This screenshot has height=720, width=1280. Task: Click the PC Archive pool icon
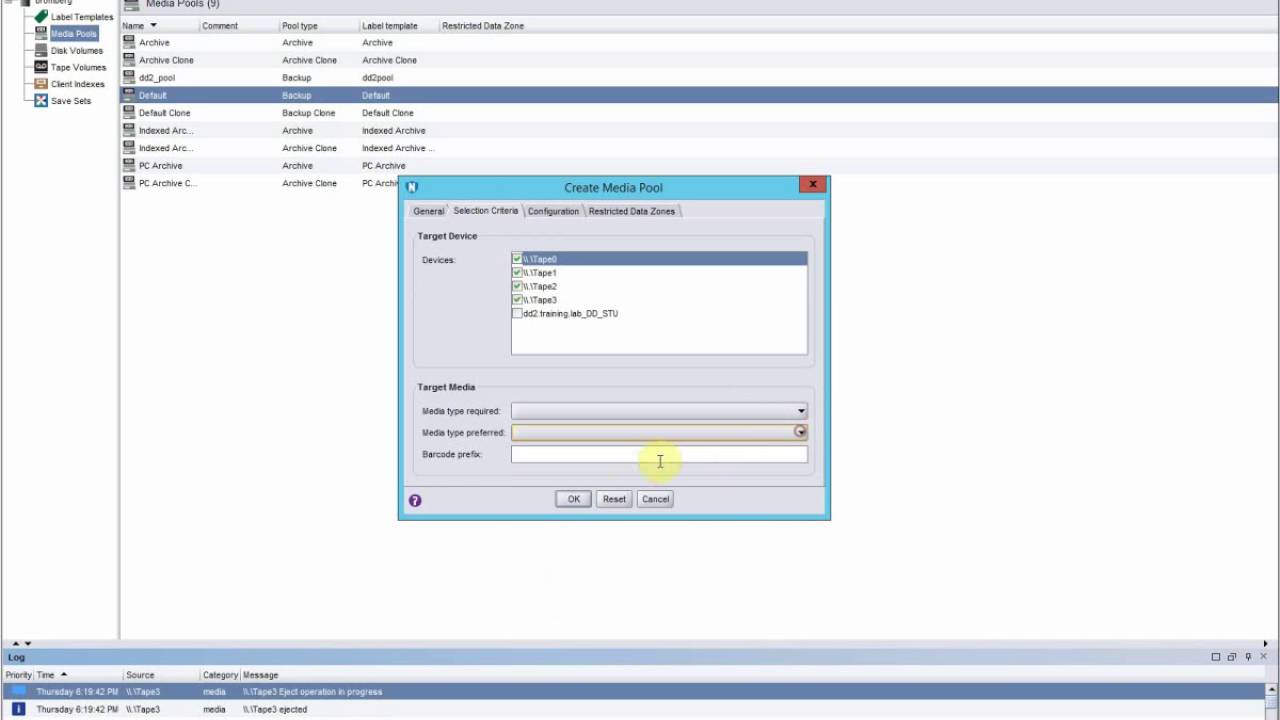(x=129, y=165)
